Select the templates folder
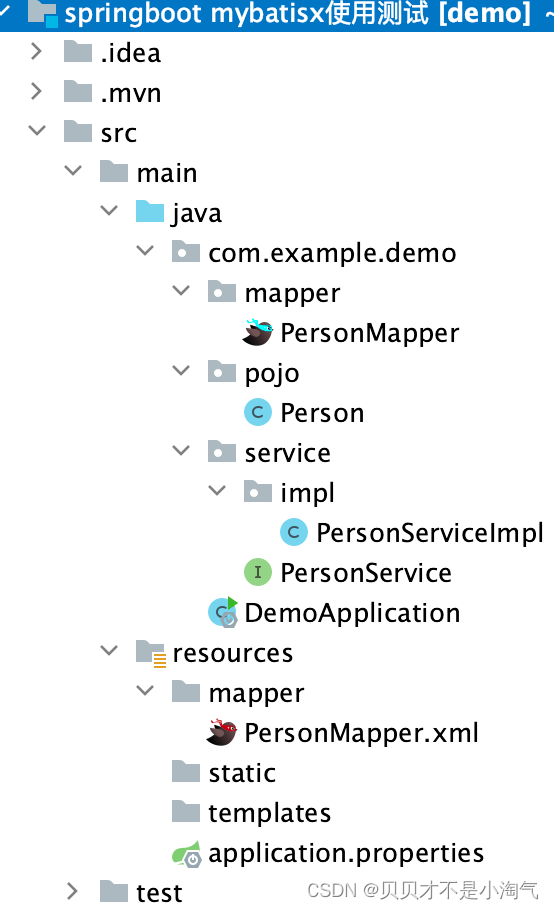The height and width of the screenshot is (910, 554). click(251, 812)
